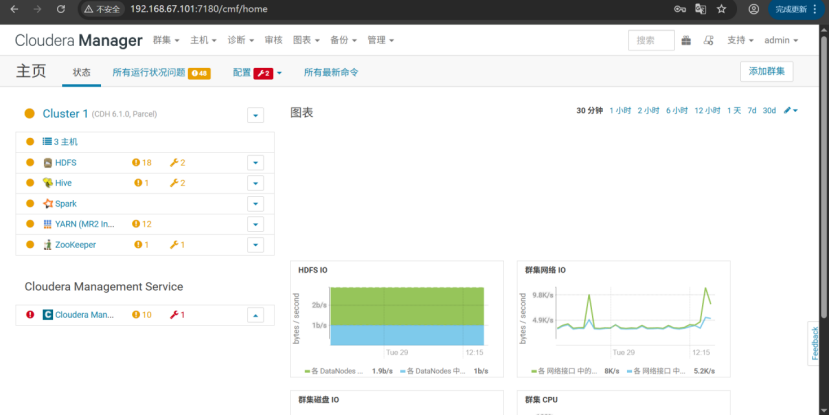Screen dimensions: 830x415
Task: Set chart range to 1 天
Action: pyautogui.click(x=734, y=111)
